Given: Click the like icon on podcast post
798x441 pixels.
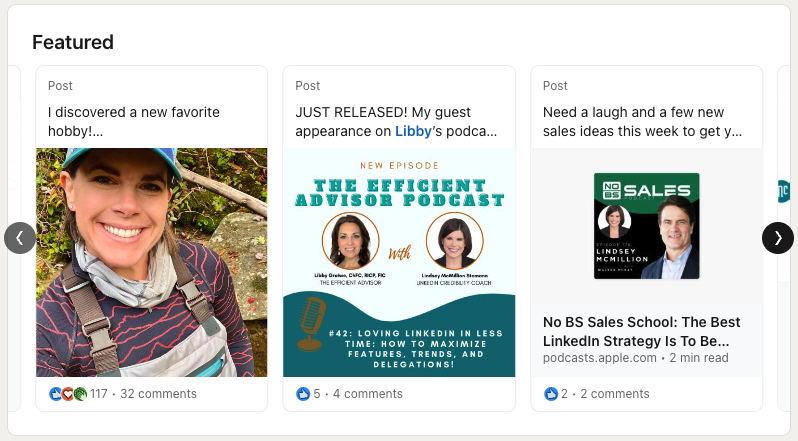Looking at the screenshot, I should (303, 394).
